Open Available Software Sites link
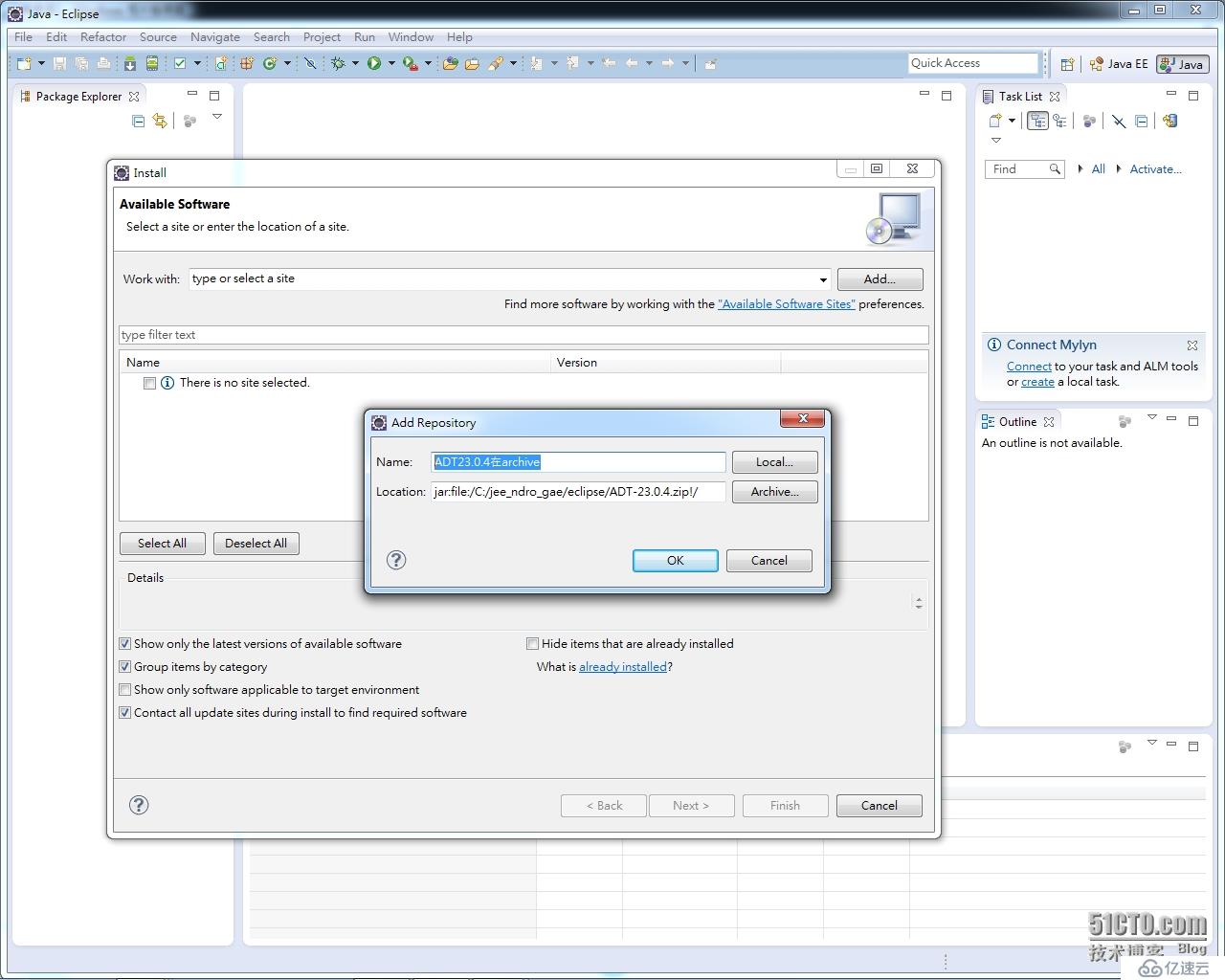Image resolution: width=1225 pixels, height=980 pixels. 787,304
